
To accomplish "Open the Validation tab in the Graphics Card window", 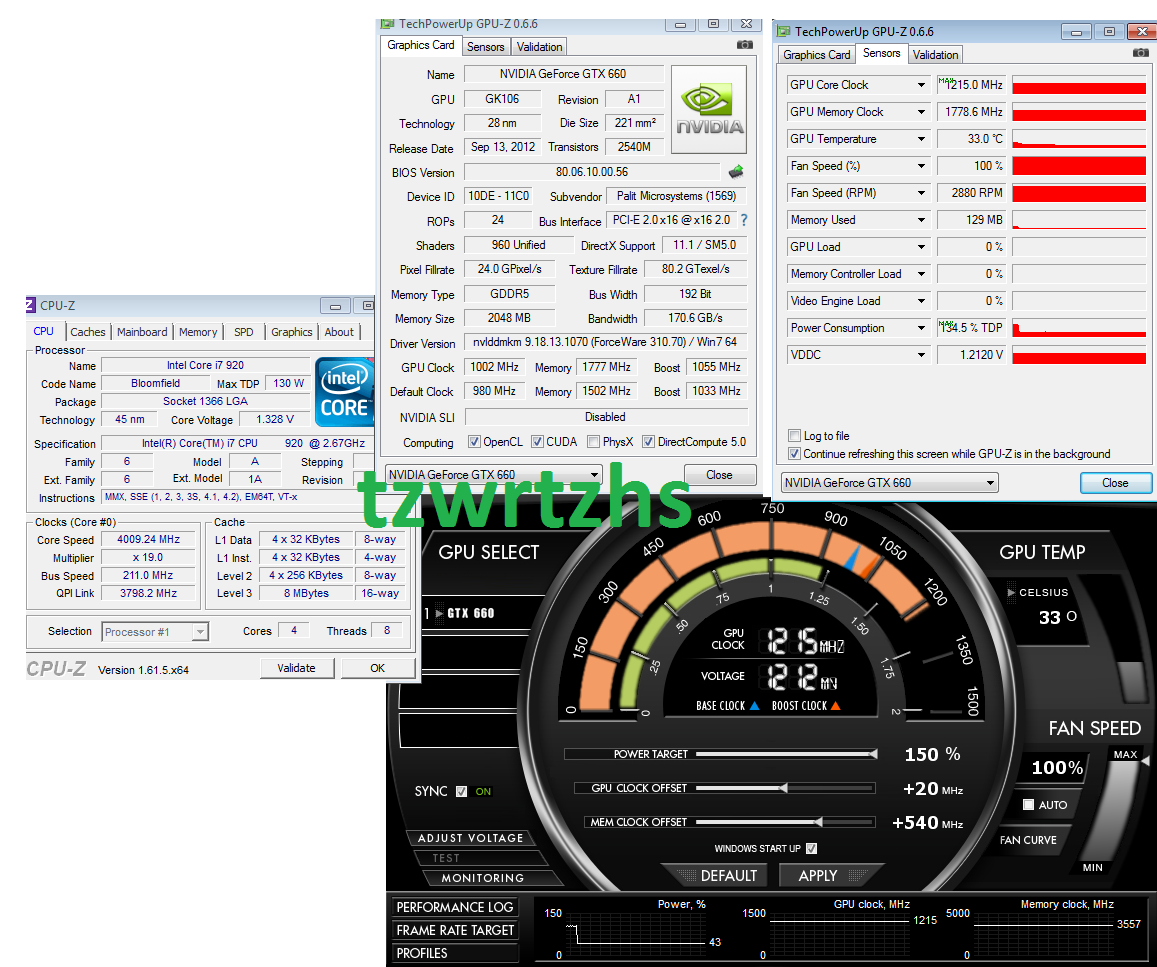I will point(540,47).
